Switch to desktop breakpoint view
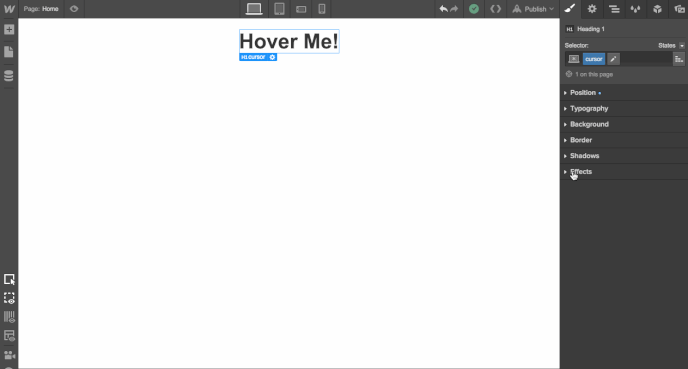Viewport: 688px width, 369px height. coord(254,9)
